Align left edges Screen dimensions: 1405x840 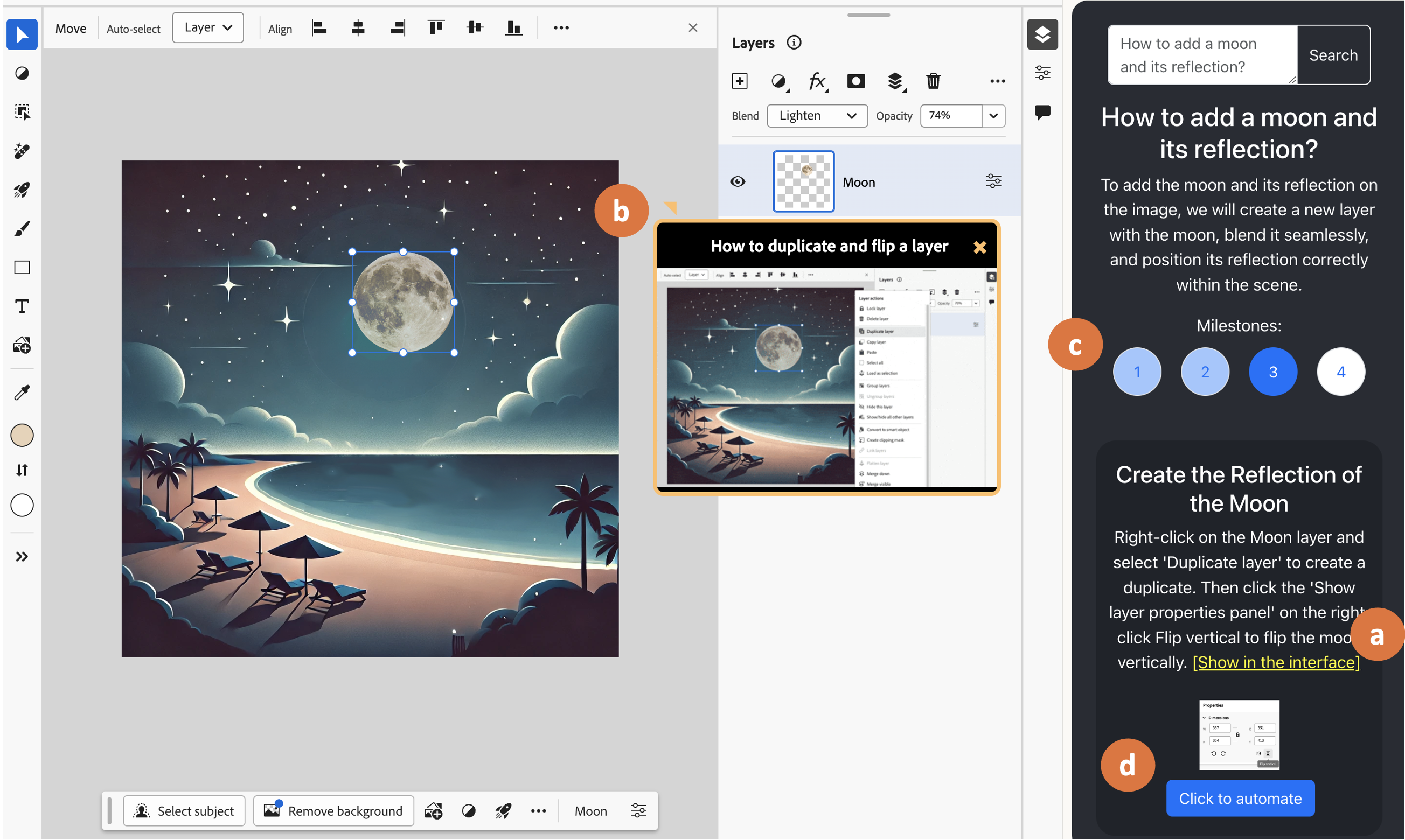319,28
